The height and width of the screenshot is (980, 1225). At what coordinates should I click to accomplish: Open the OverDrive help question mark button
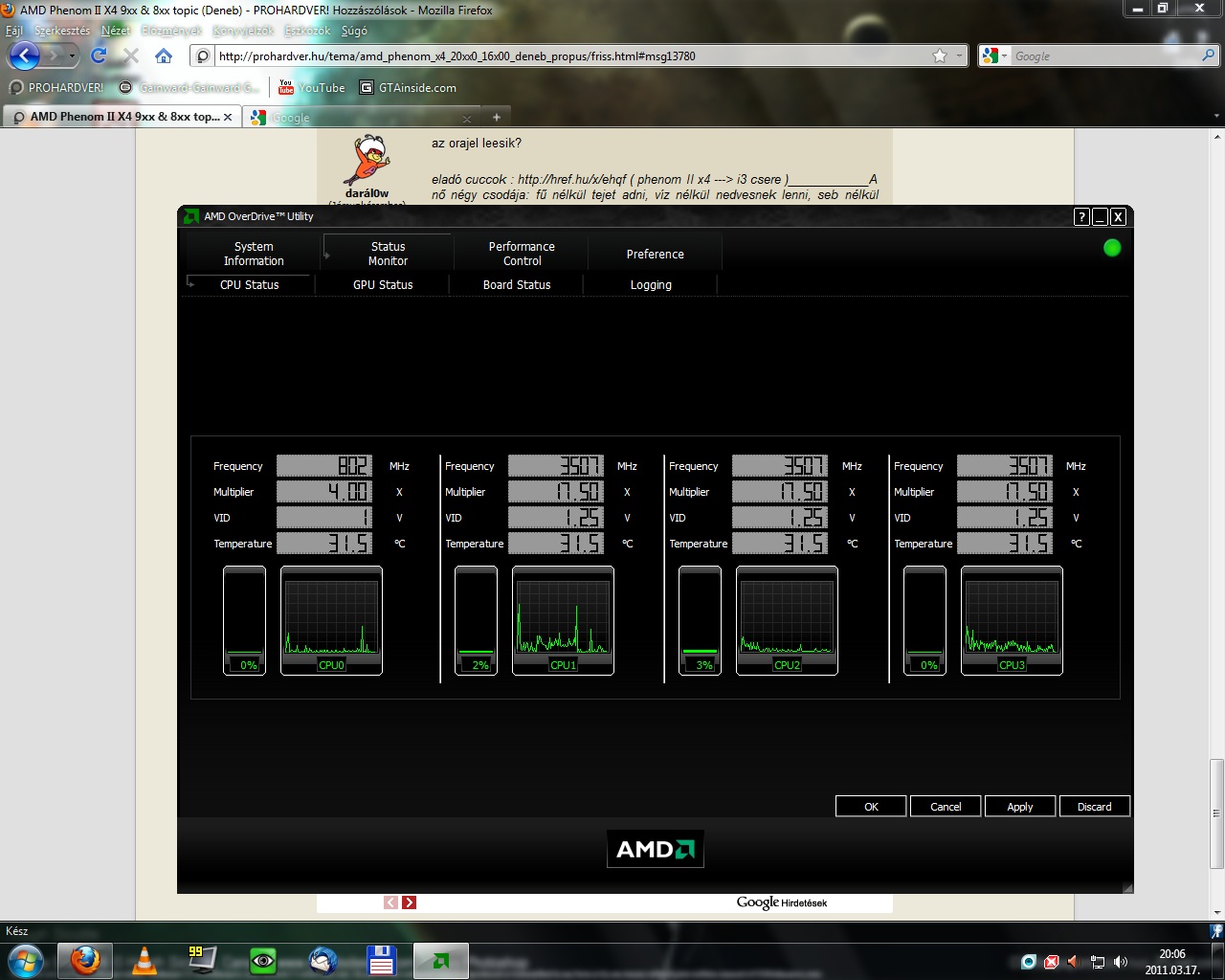1081,217
